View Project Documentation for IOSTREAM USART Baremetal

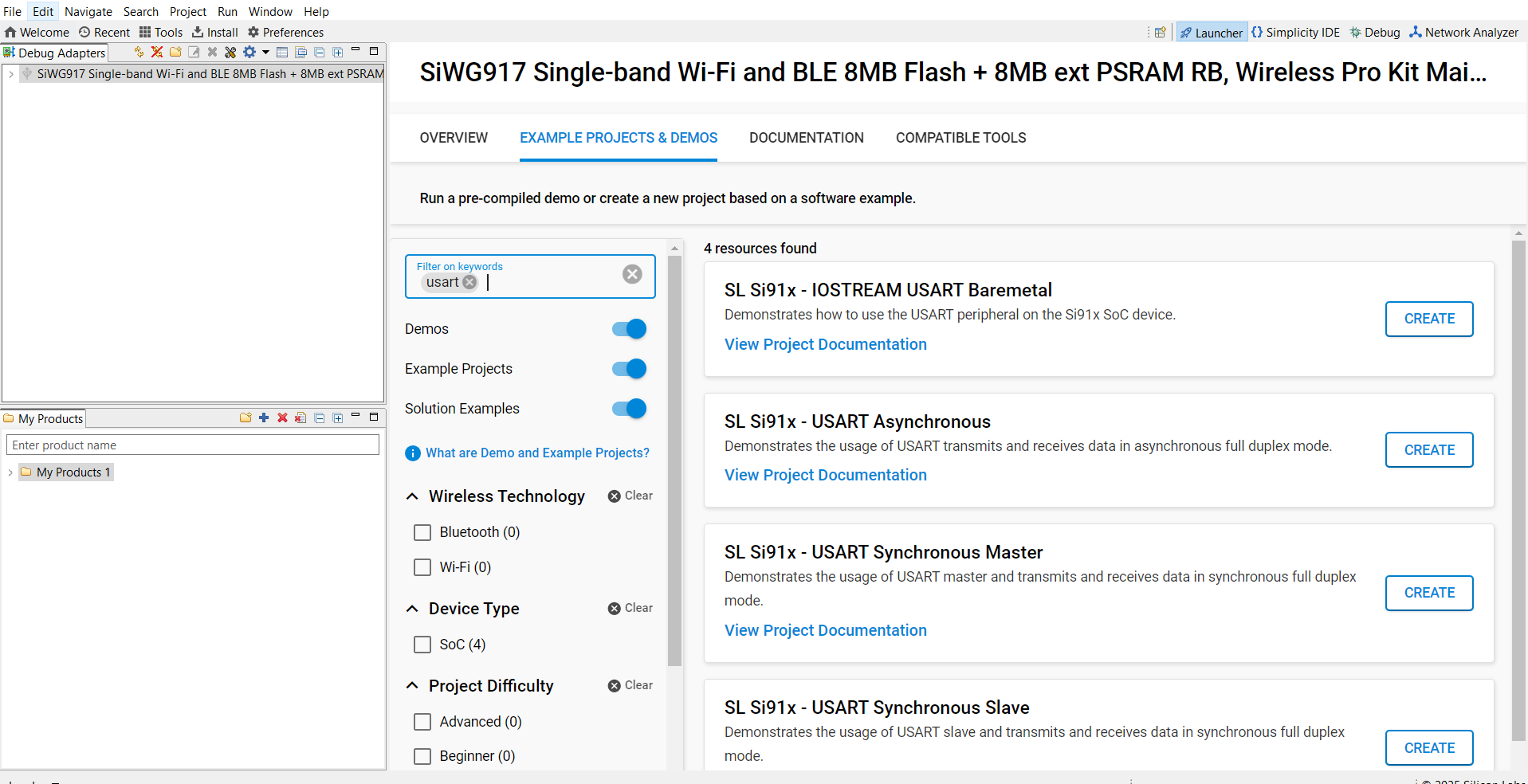[x=825, y=344]
